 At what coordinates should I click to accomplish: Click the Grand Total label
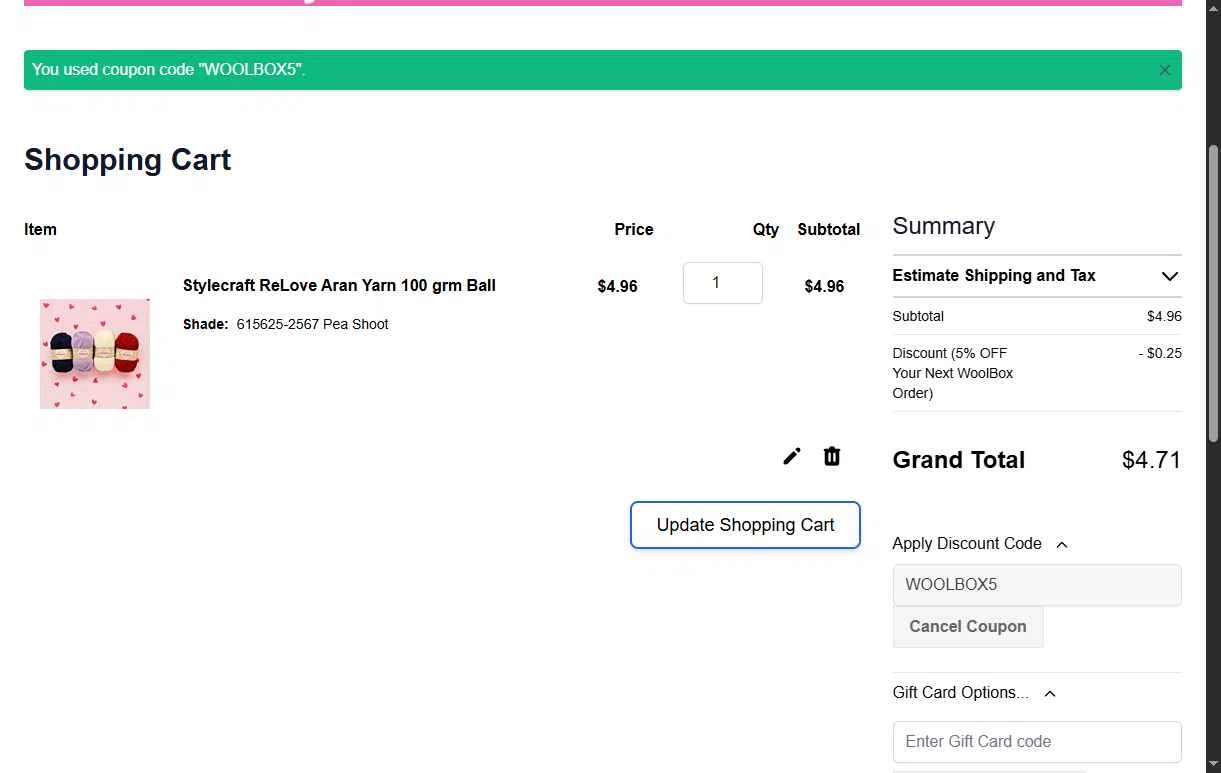[x=959, y=460]
